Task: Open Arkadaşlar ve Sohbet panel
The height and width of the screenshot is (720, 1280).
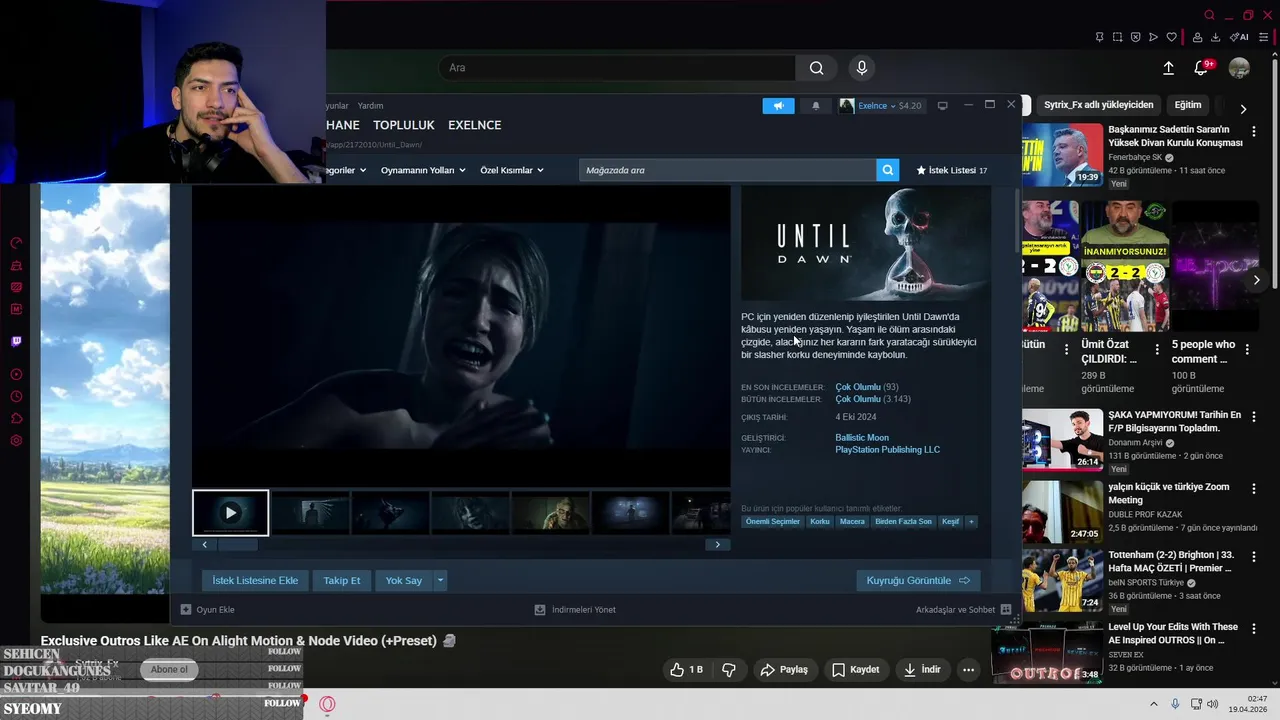Action: (964, 609)
